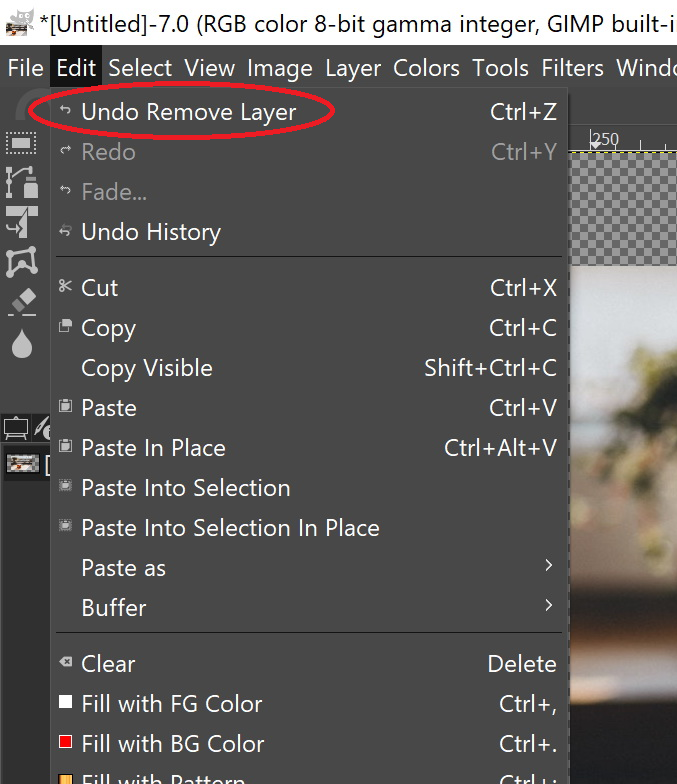Click Copy Visible menu entry
The width and height of the screenshot is (677, 784).
146,368
